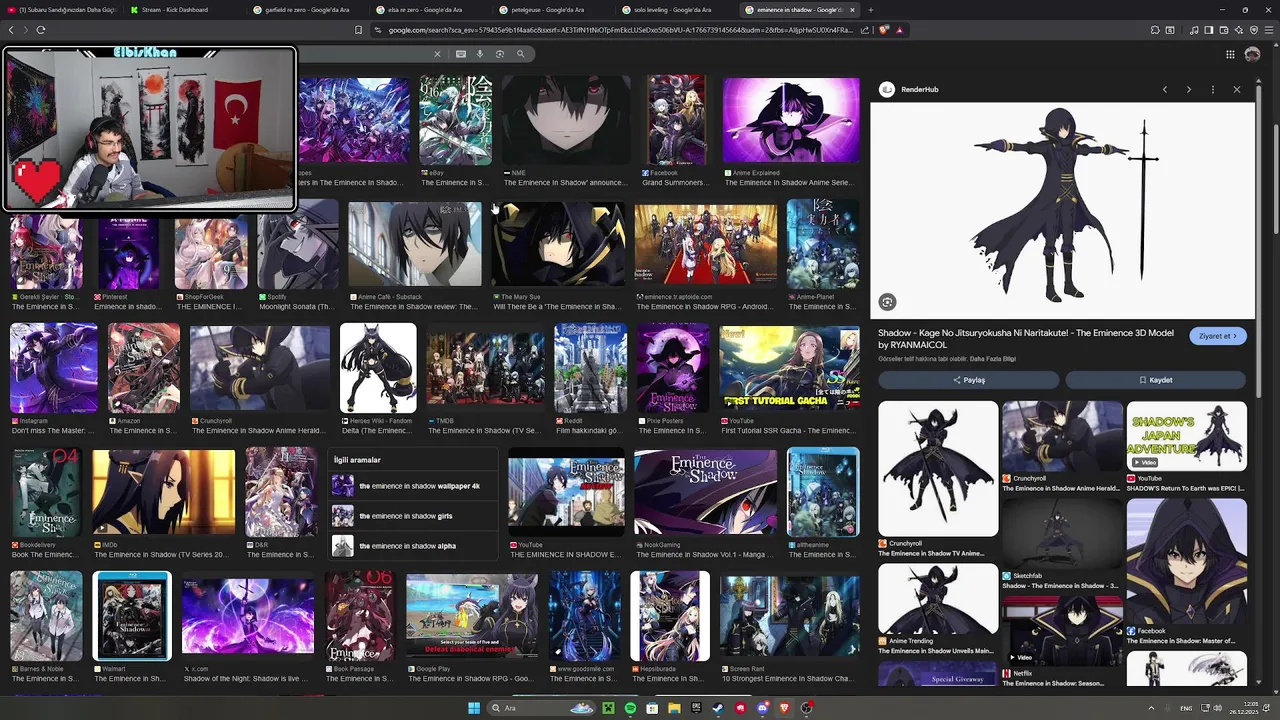The width and height of the screenshot is (1280, 720).
Task: Open the Sketchfab related image in side panel
Action: [1062, 533]
